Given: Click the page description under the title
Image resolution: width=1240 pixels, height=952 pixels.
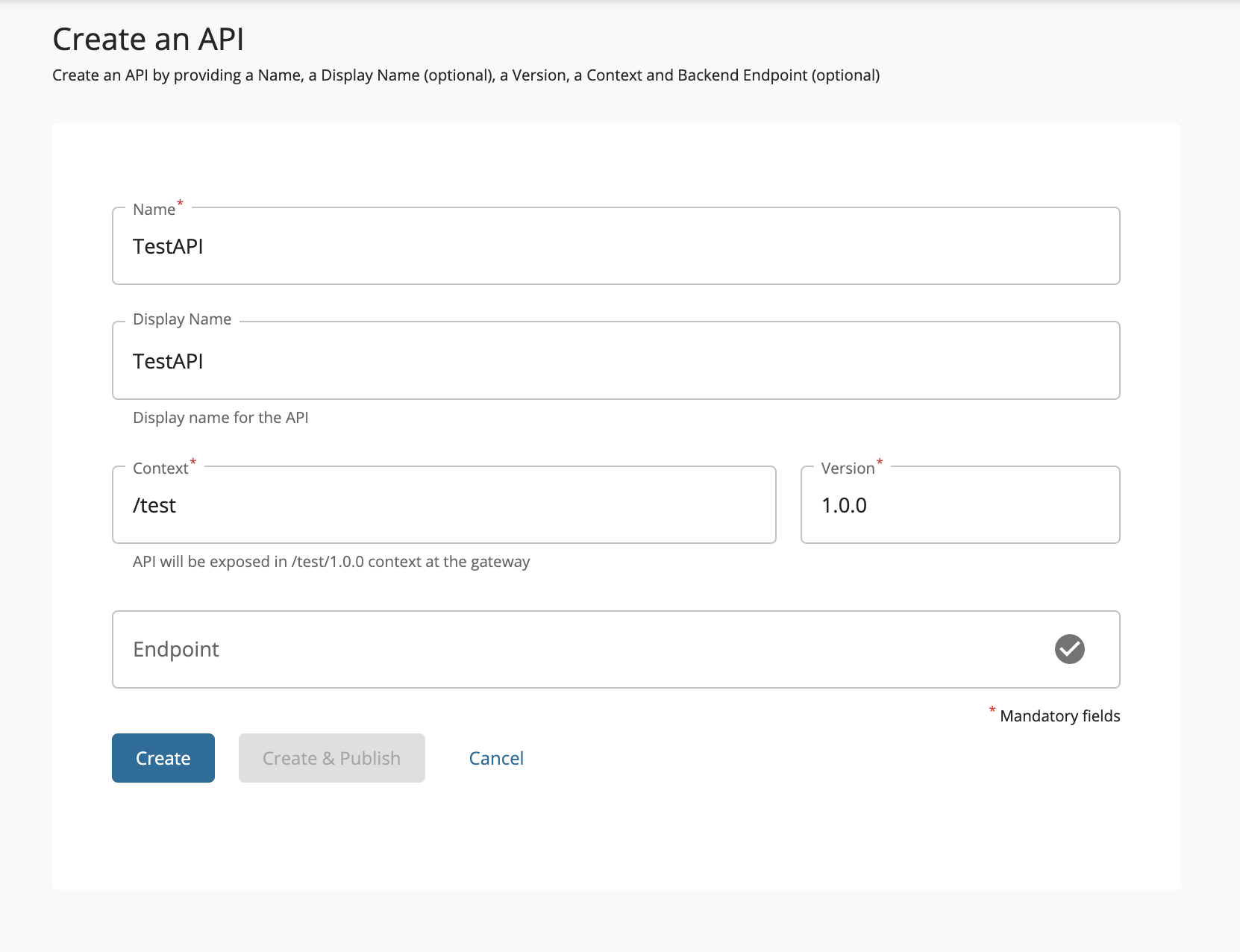Looking at the screenshot, I should 466,75.
